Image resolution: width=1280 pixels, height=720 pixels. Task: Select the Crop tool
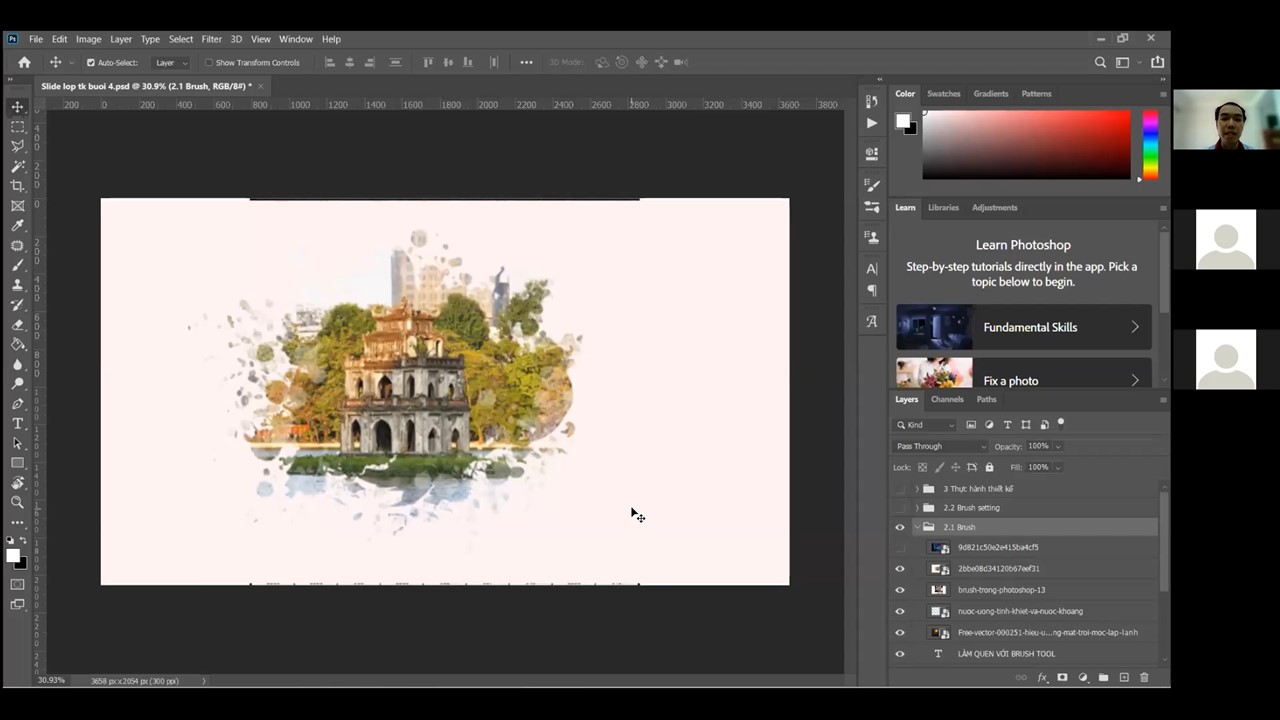[x=18, y=186]
